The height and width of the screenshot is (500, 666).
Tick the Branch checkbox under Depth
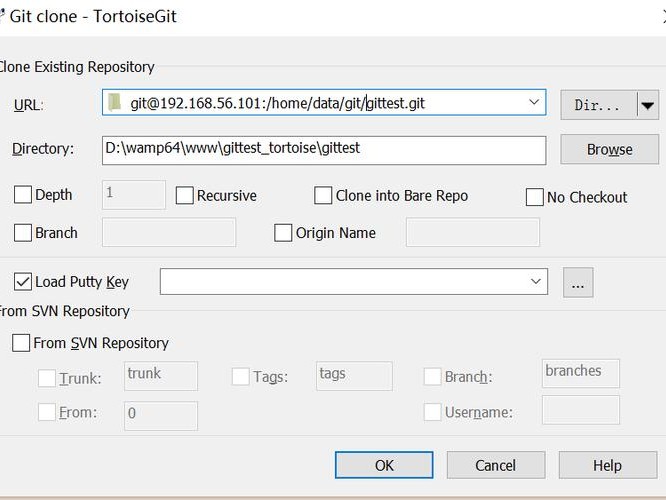click(x=23, y=233)
